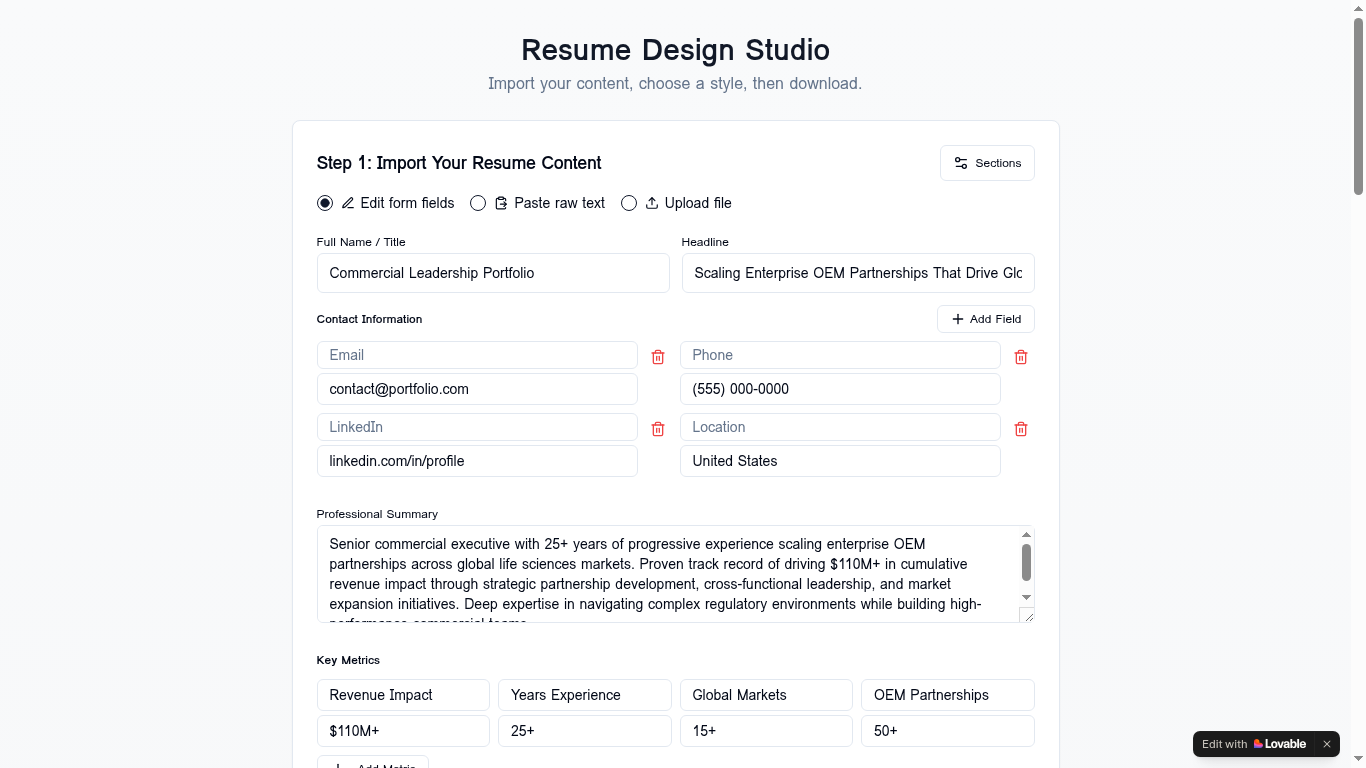Open the Sections settings button
Image resolution: width=1366 pixels, height=768 pixels.
(987, 163)
